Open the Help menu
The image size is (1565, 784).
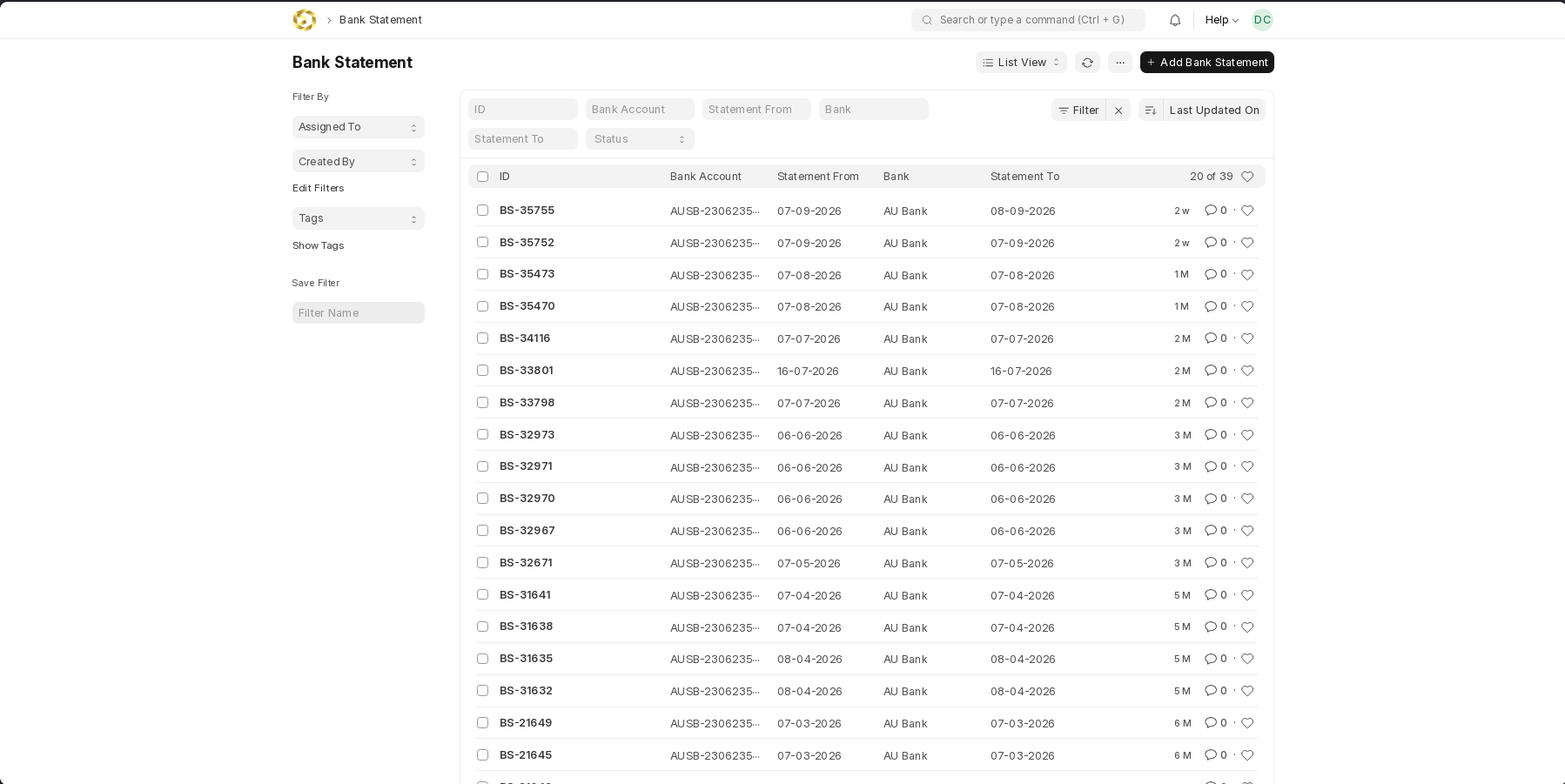(1222, 20)
